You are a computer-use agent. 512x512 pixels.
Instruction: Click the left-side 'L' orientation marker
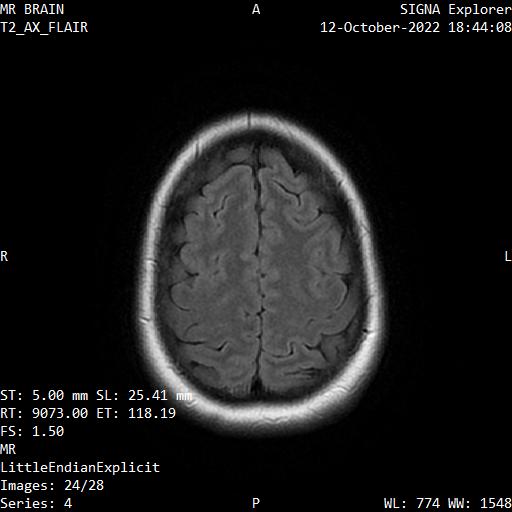tap(508, 256)
